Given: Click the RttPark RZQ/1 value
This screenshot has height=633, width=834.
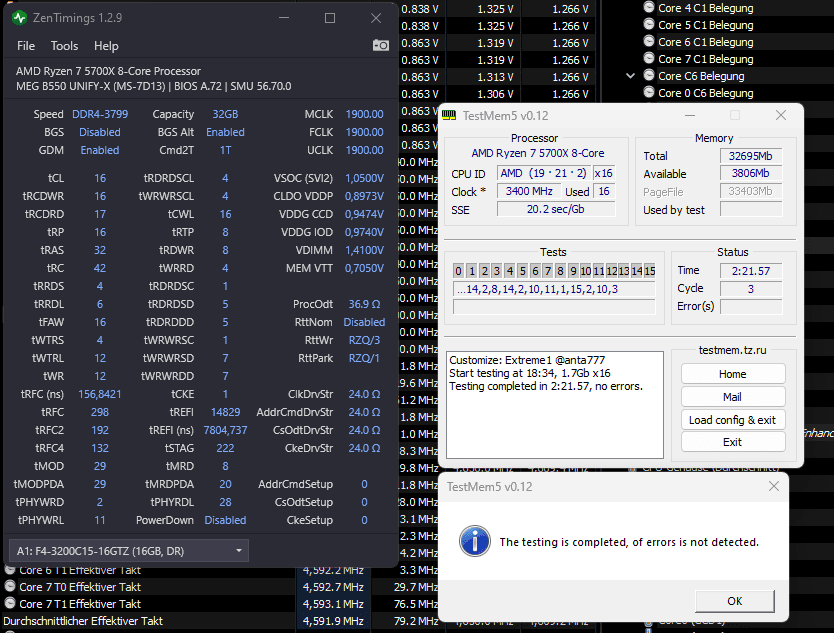Looking at the screenshot, I should pyautogui.click(x=364, y=358).
